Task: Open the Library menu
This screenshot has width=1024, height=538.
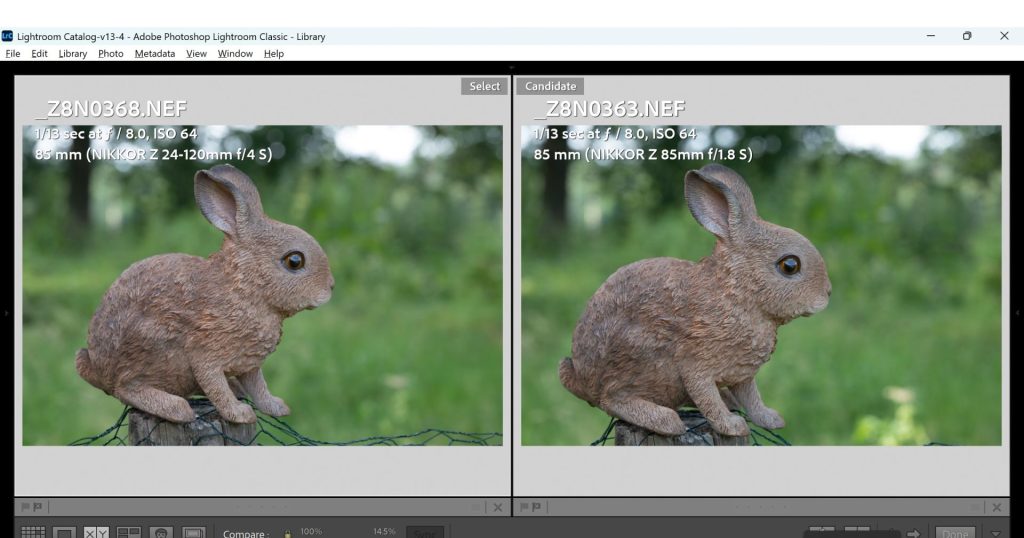Action: click(72, 54)
